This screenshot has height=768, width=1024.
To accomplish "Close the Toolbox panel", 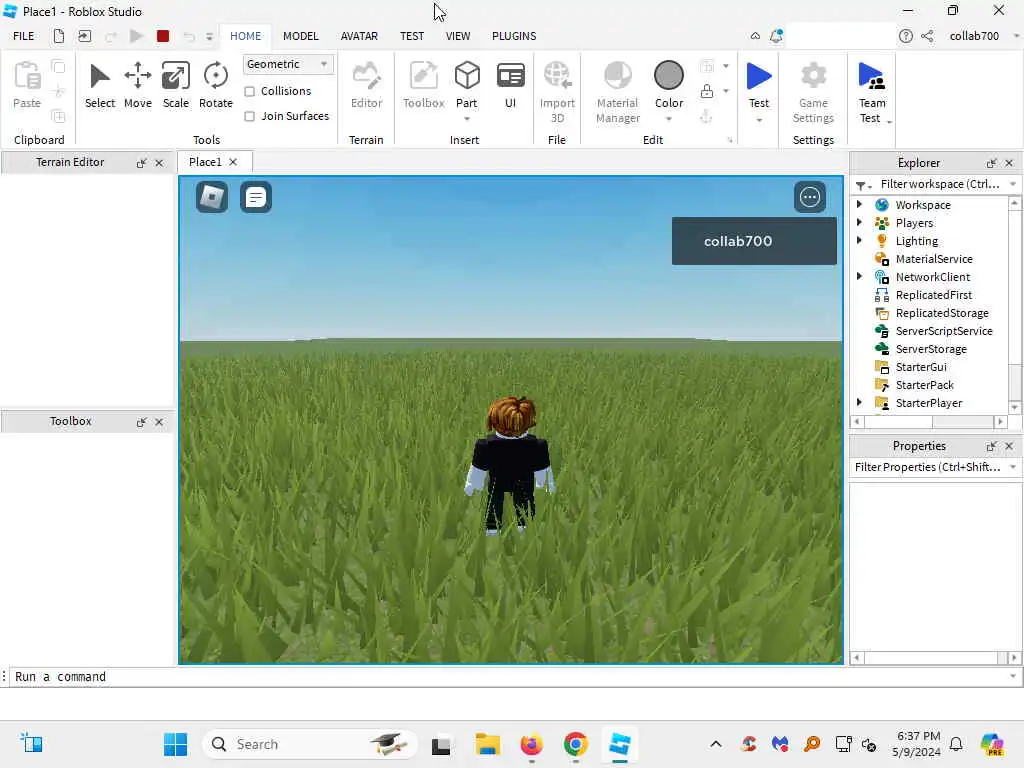I will click(x=159, y=423).
